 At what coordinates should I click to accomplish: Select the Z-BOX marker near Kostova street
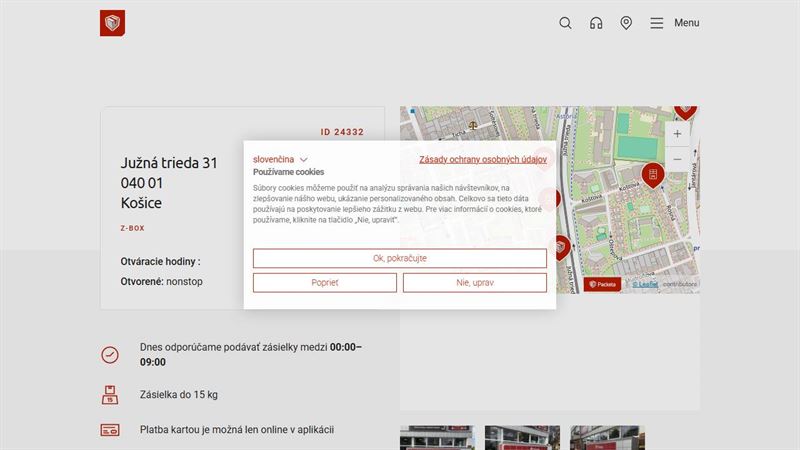click(653, 175)
